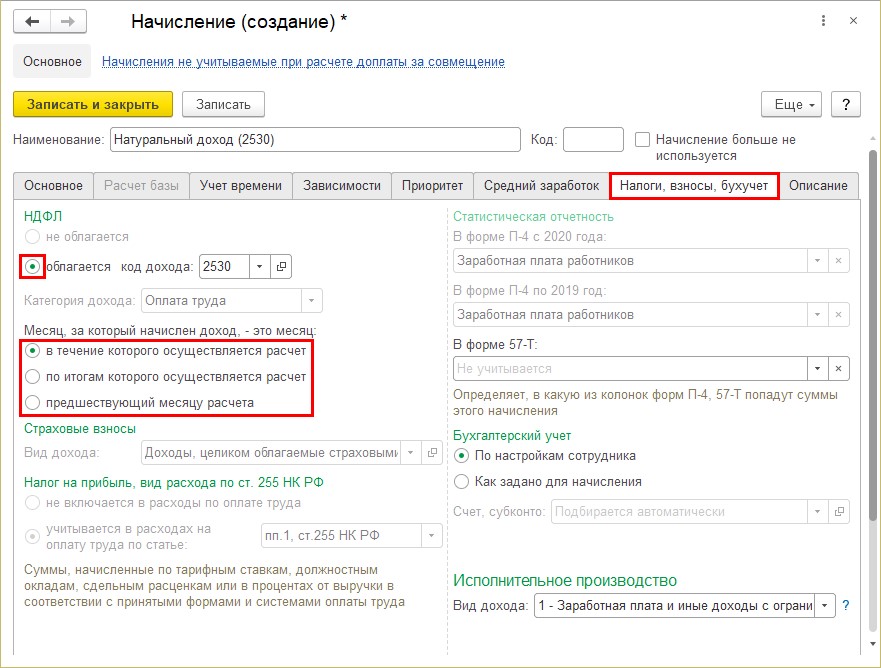Expand the пп.1, ст.255 НК РФ dropdown
Image resolution: width=881 pixels, height=668 pixels.
tap(432, 535)
